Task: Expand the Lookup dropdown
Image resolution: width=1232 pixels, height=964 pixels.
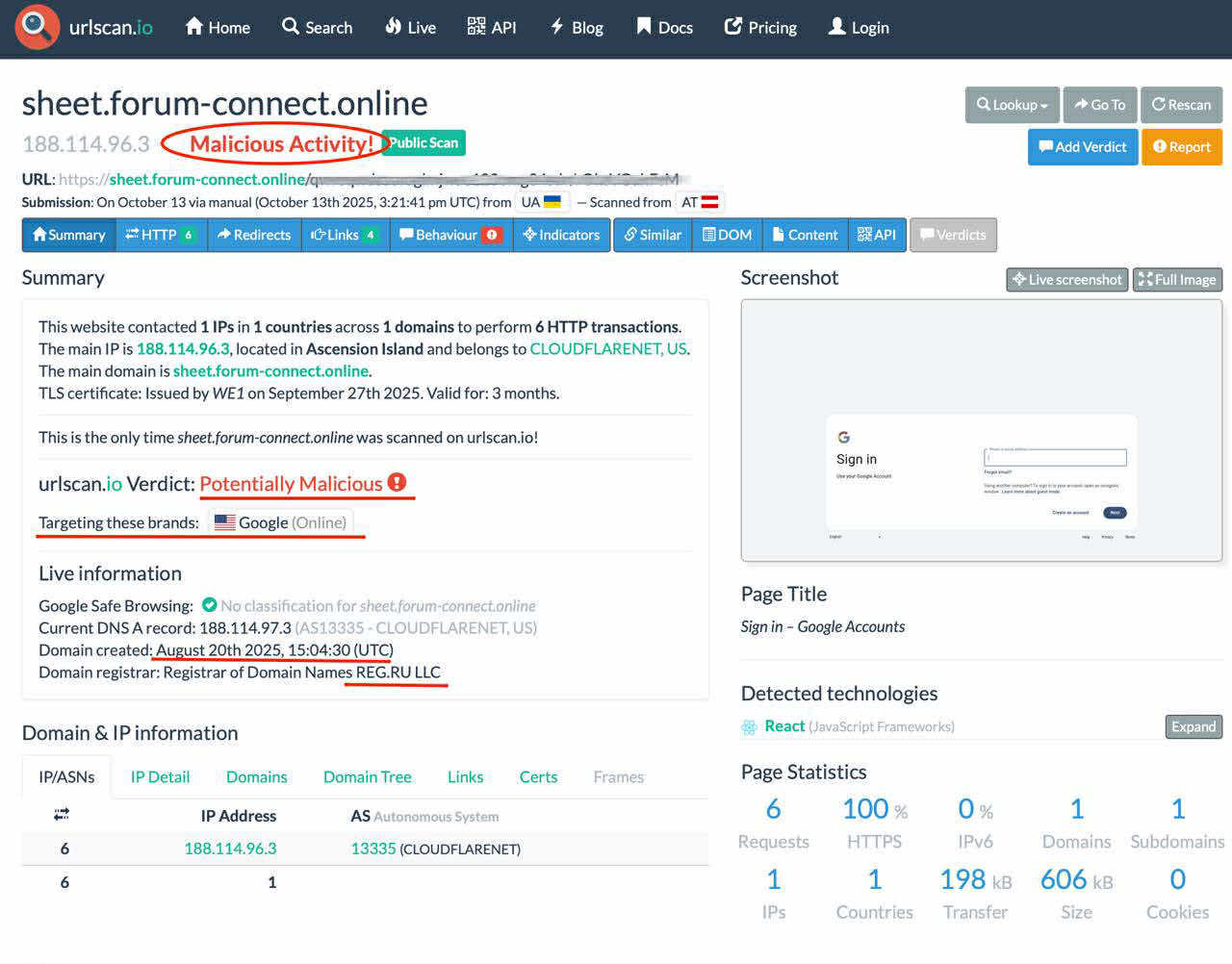Action: tap(1012, 105)
